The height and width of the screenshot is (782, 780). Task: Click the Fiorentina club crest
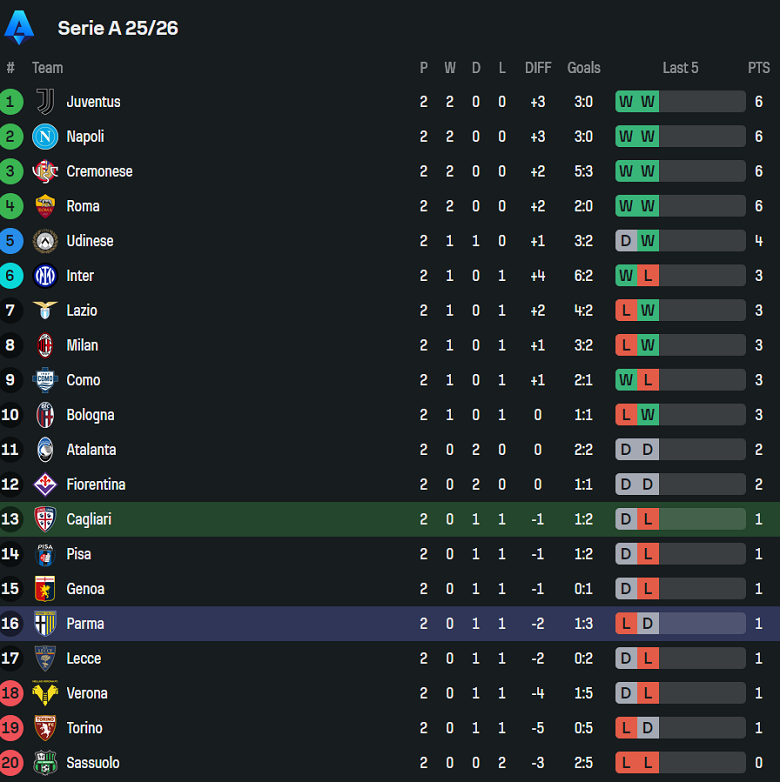(45, 485)
